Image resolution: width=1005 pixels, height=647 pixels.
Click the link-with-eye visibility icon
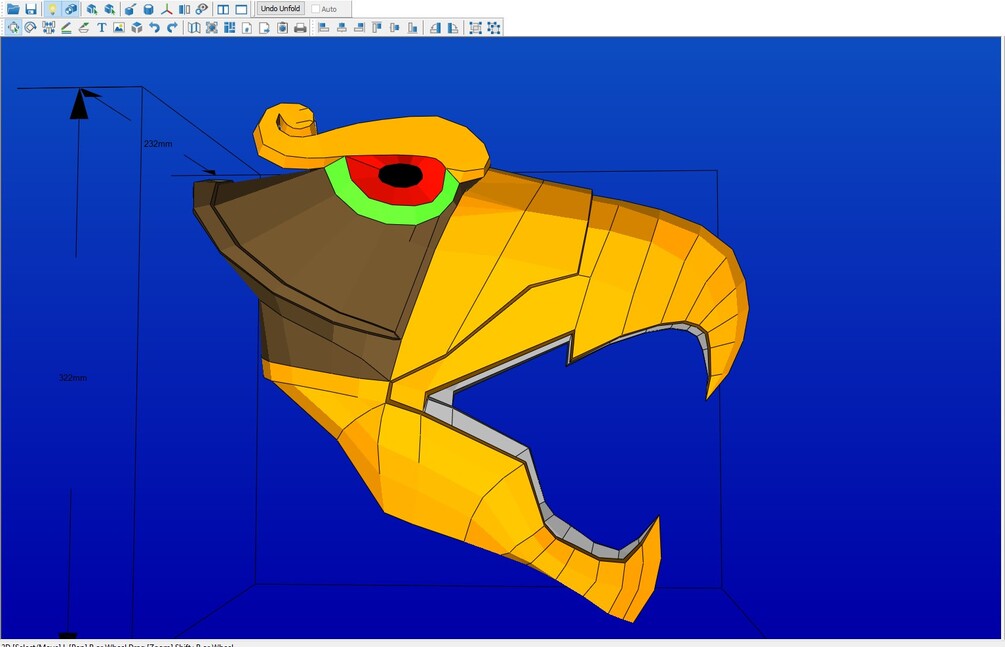[x=202, y=9]
